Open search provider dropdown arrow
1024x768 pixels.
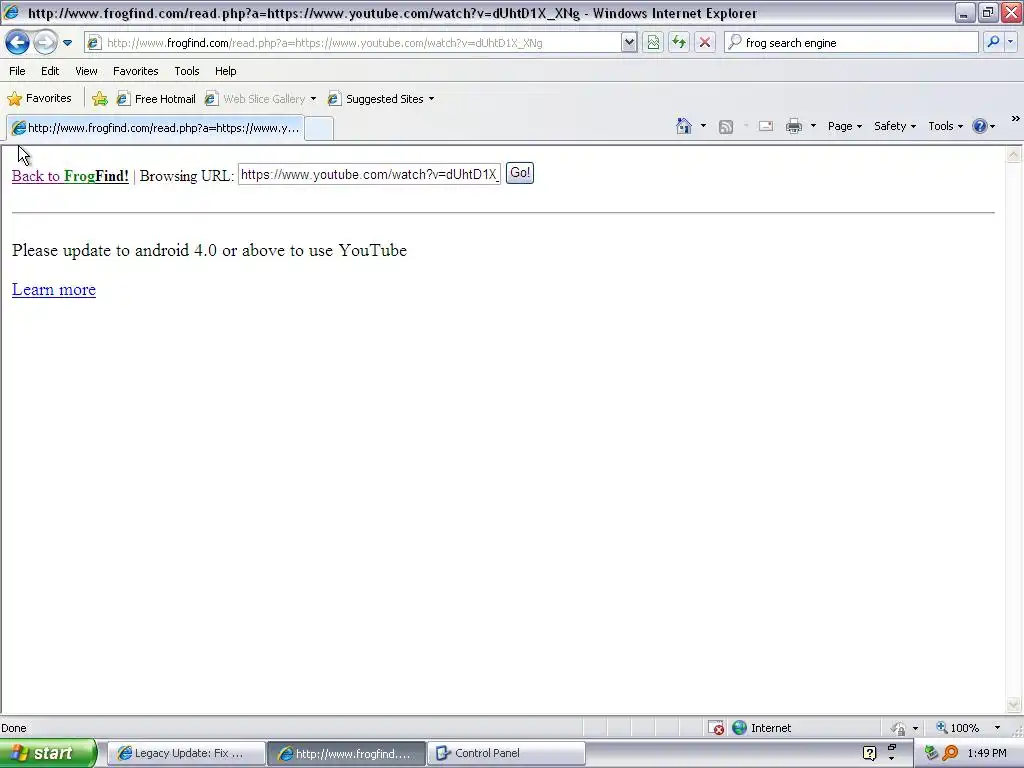[1010, 42]
